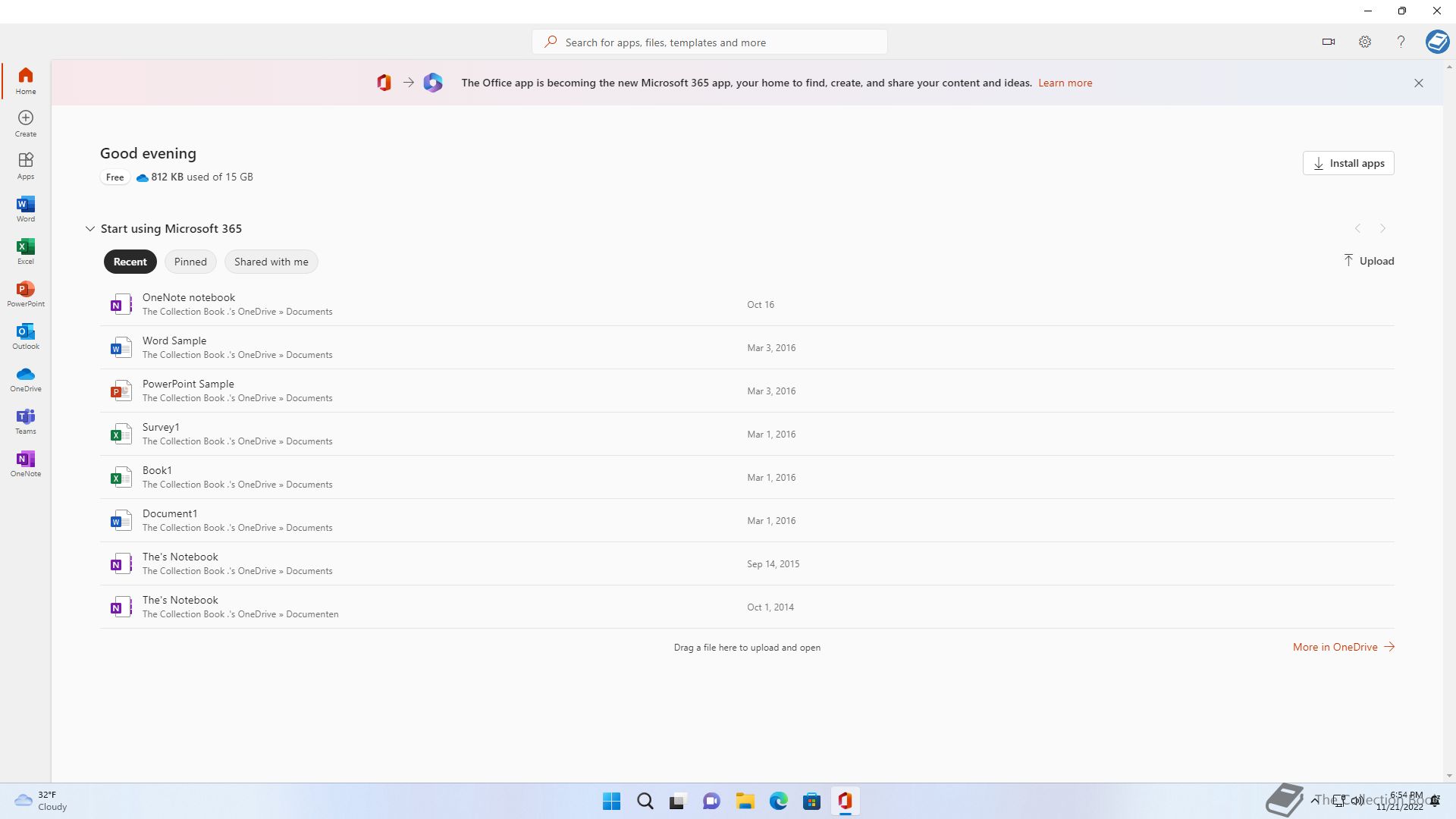Open the PowerPoint Sample presentation
Viewport: 1456px width, 819px height.
[188, 384]
